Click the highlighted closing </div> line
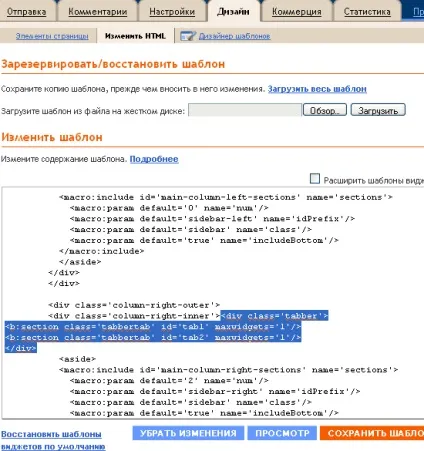Image resolution: width=424 pixels, height=451 pixels. [21, 348]
